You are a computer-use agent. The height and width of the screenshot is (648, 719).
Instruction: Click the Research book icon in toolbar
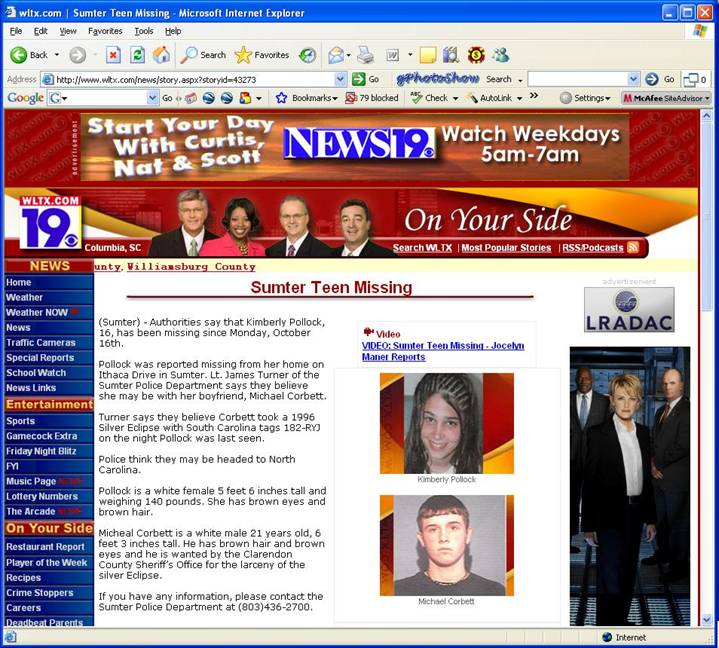pos(451,55)
